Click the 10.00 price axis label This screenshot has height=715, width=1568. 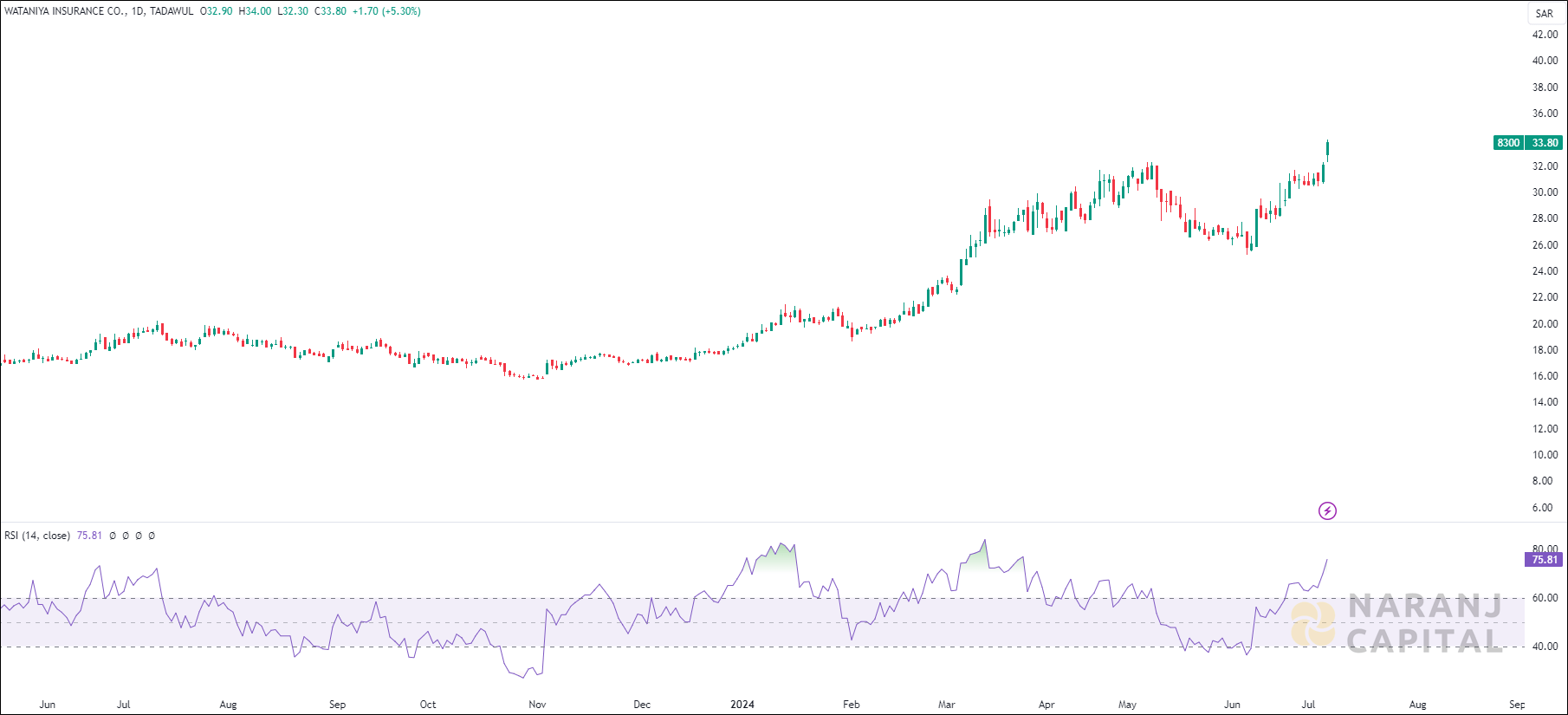(x=1545, y=455)
